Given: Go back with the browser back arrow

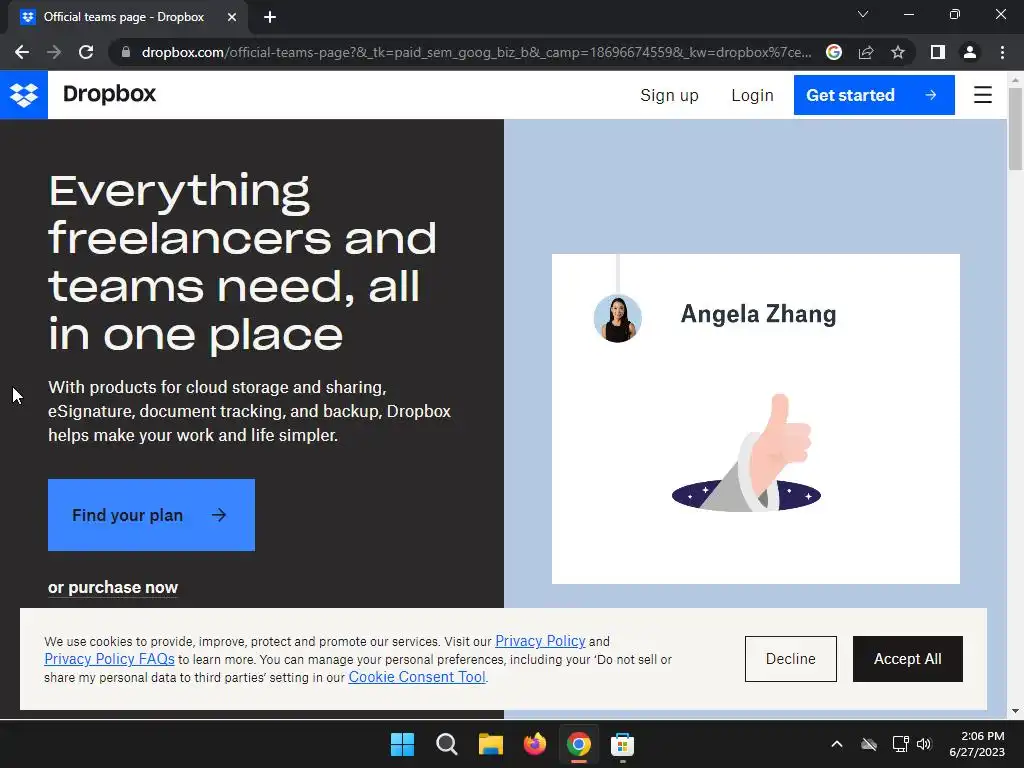Looking at the screenshot, I should click(x=22, y=52).
